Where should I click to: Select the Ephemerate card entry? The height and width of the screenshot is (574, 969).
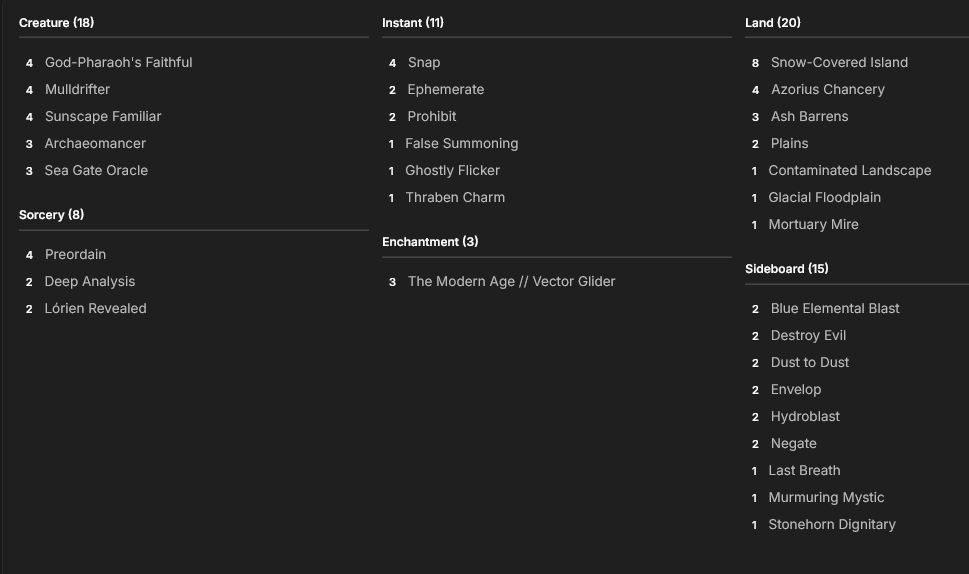point(446,90)
